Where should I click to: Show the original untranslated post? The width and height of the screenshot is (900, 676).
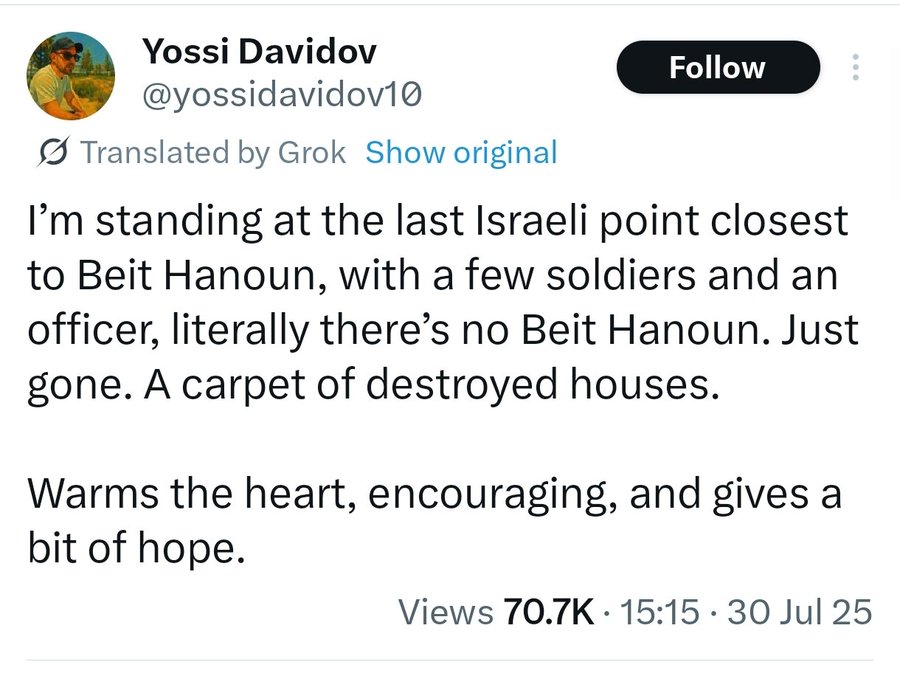[461, 153]
